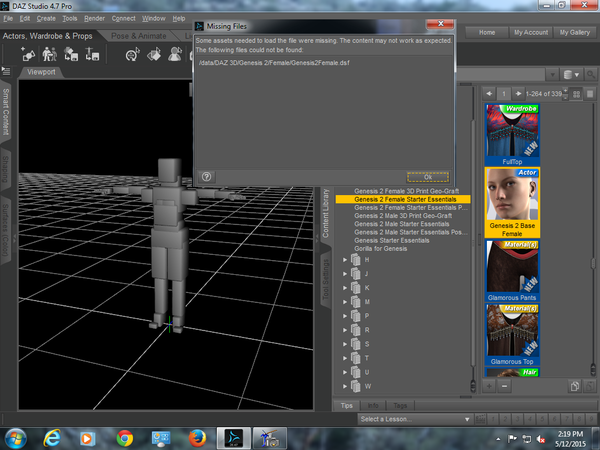600x450 pixels.
Task: Close the Missing Files dialog
Action: pyautogui.click(x=440, y=24)
